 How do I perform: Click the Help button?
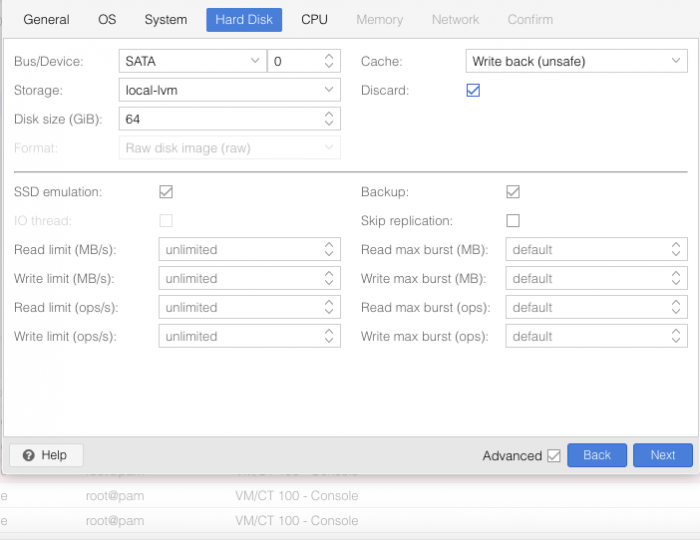click(x=46, y=455)
